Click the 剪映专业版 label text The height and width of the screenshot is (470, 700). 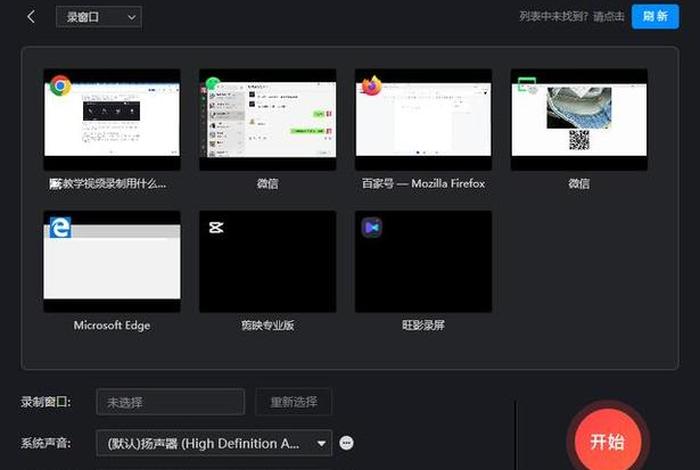(x=268, y=325)
